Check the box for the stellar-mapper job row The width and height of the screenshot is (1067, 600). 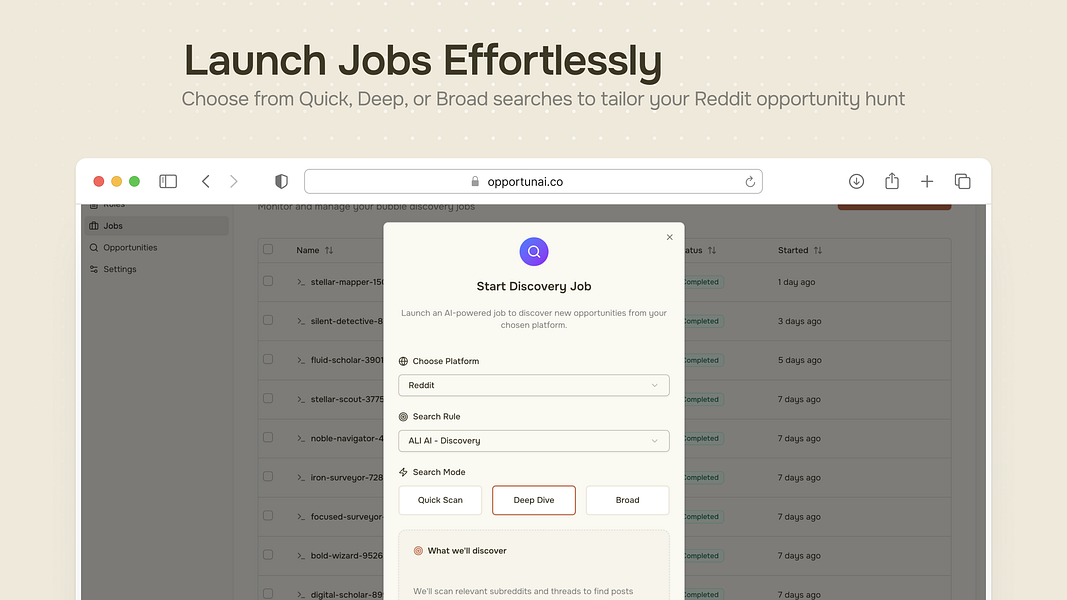268,282
